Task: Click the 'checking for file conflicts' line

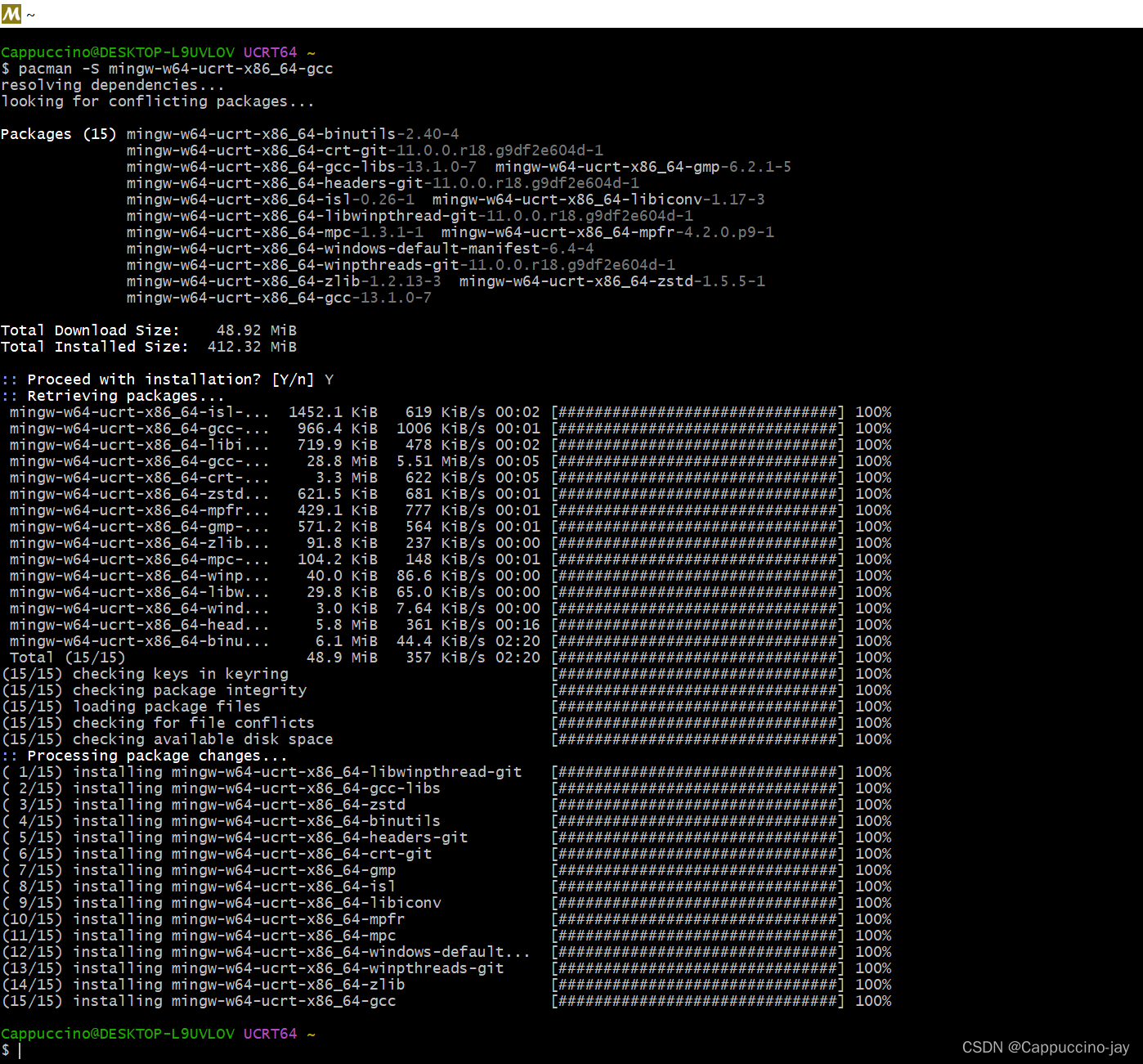Action: (x=159, y=723)
